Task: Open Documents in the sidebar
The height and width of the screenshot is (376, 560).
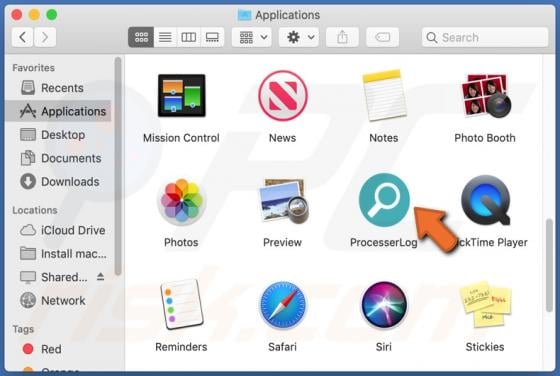Action: (x=58, y=158)
